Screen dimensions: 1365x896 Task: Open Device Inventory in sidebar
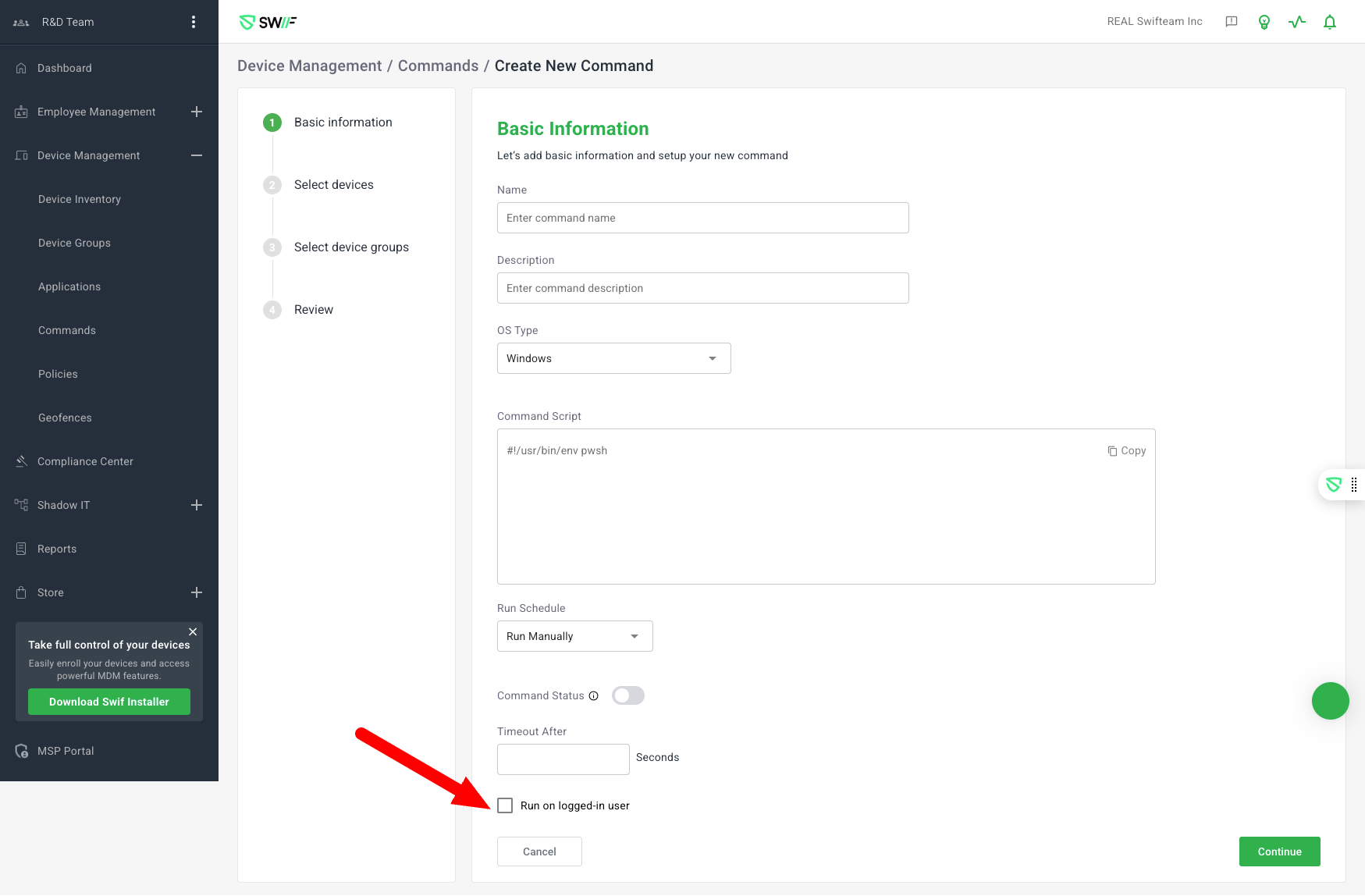click(80, 199)
